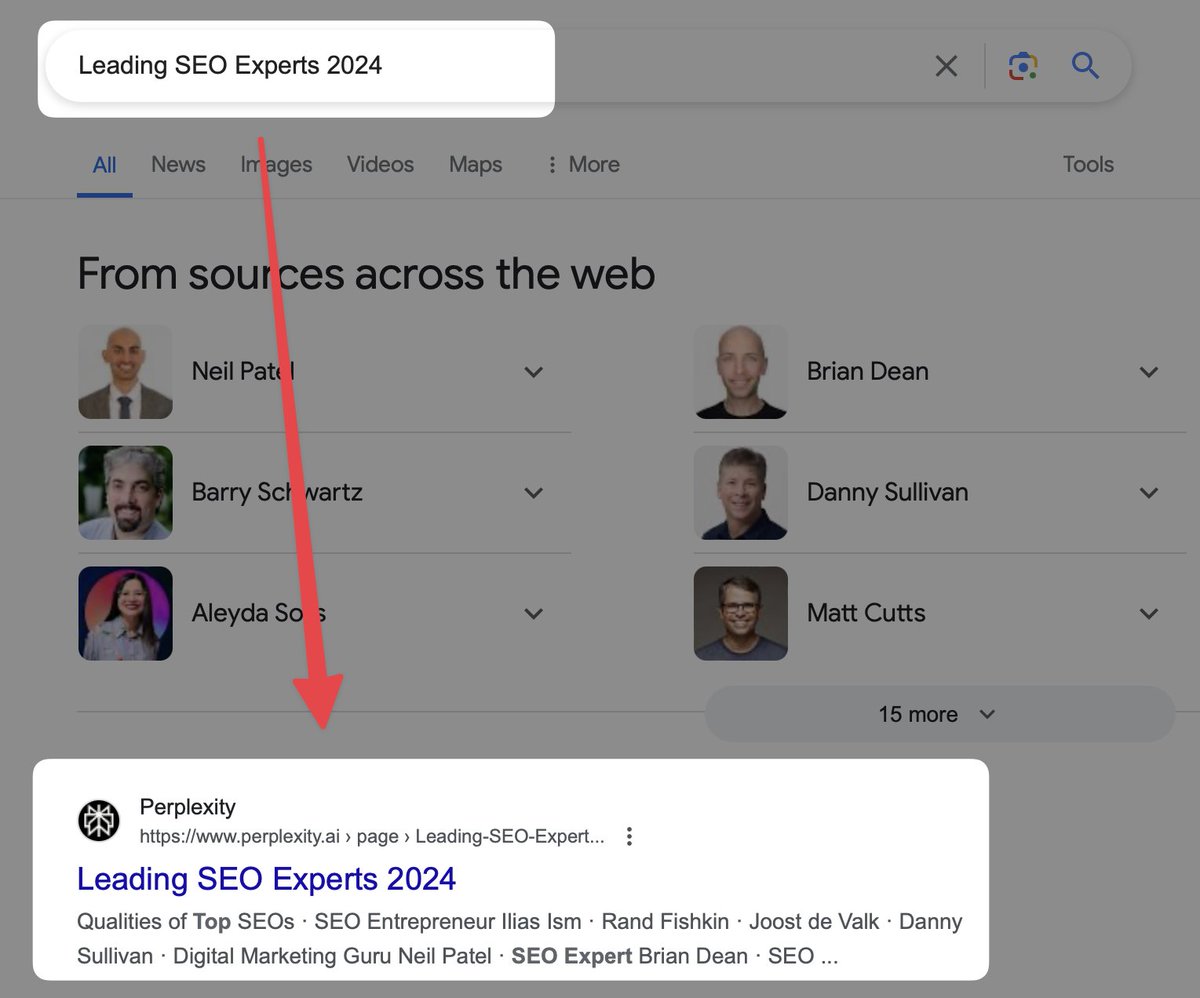
Task: Expand the Brian Dean entry chevron
Action: pos(1149,372)
